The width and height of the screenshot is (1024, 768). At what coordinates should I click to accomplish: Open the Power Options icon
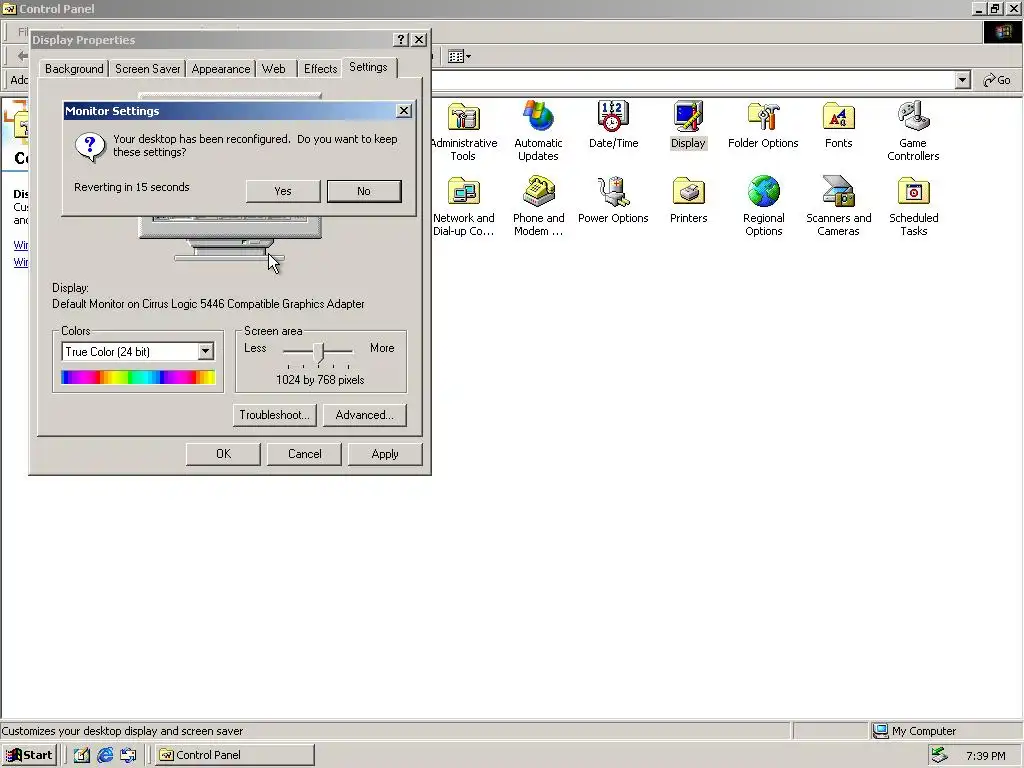coord(613,199)
